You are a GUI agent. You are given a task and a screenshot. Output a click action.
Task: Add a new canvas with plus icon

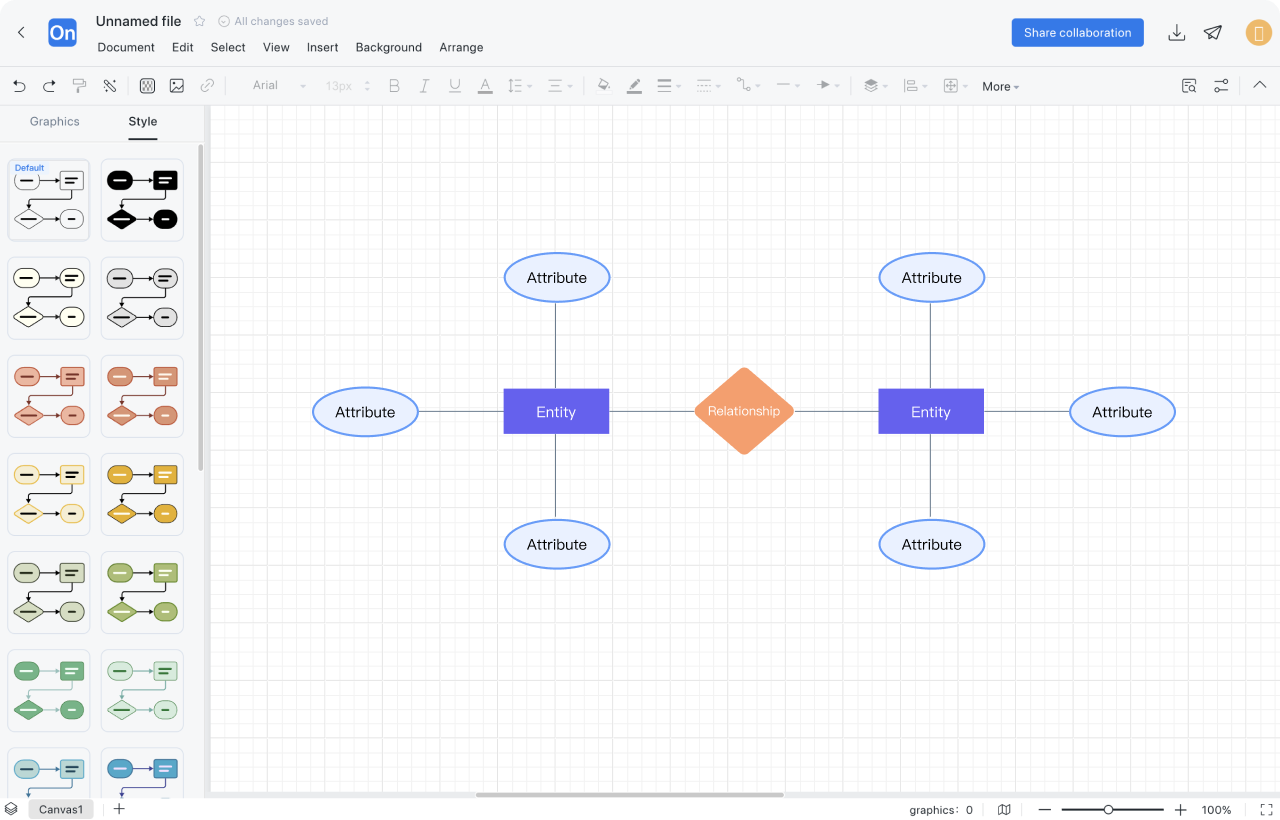point(119,809)
